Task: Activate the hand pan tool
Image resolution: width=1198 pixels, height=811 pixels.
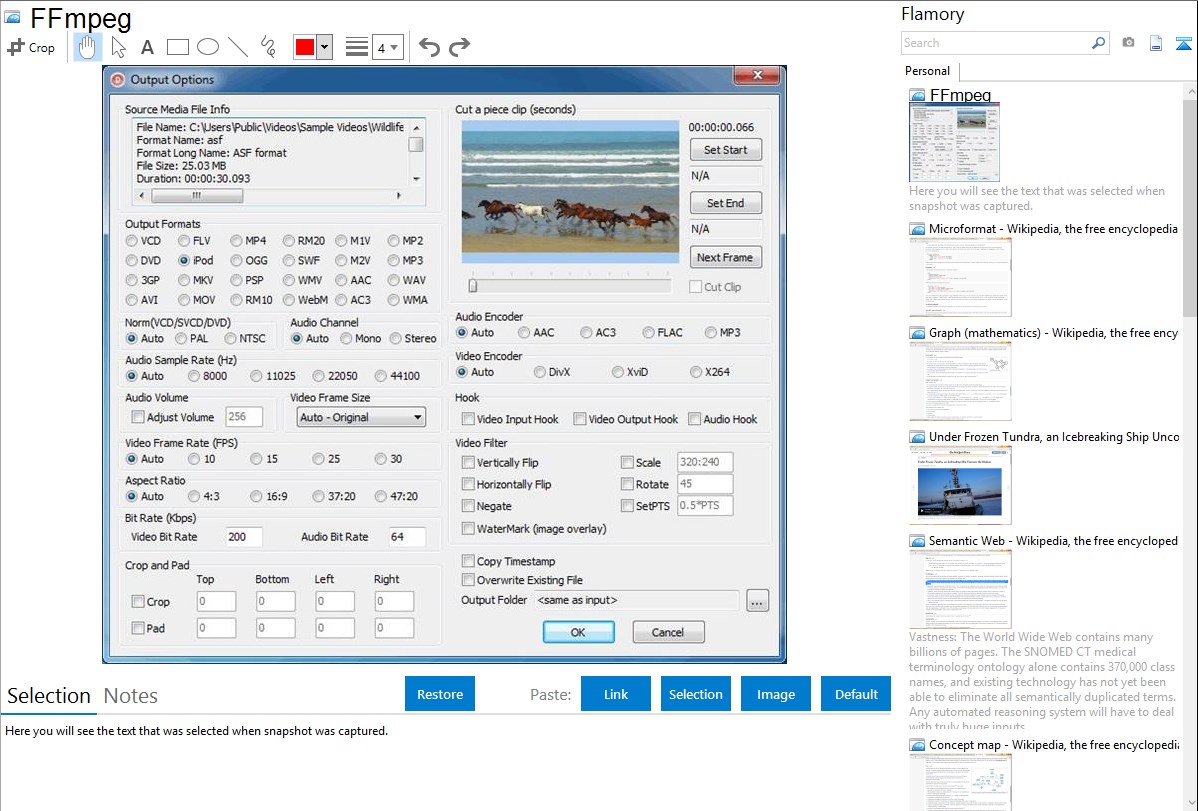Action: [87, 47]
